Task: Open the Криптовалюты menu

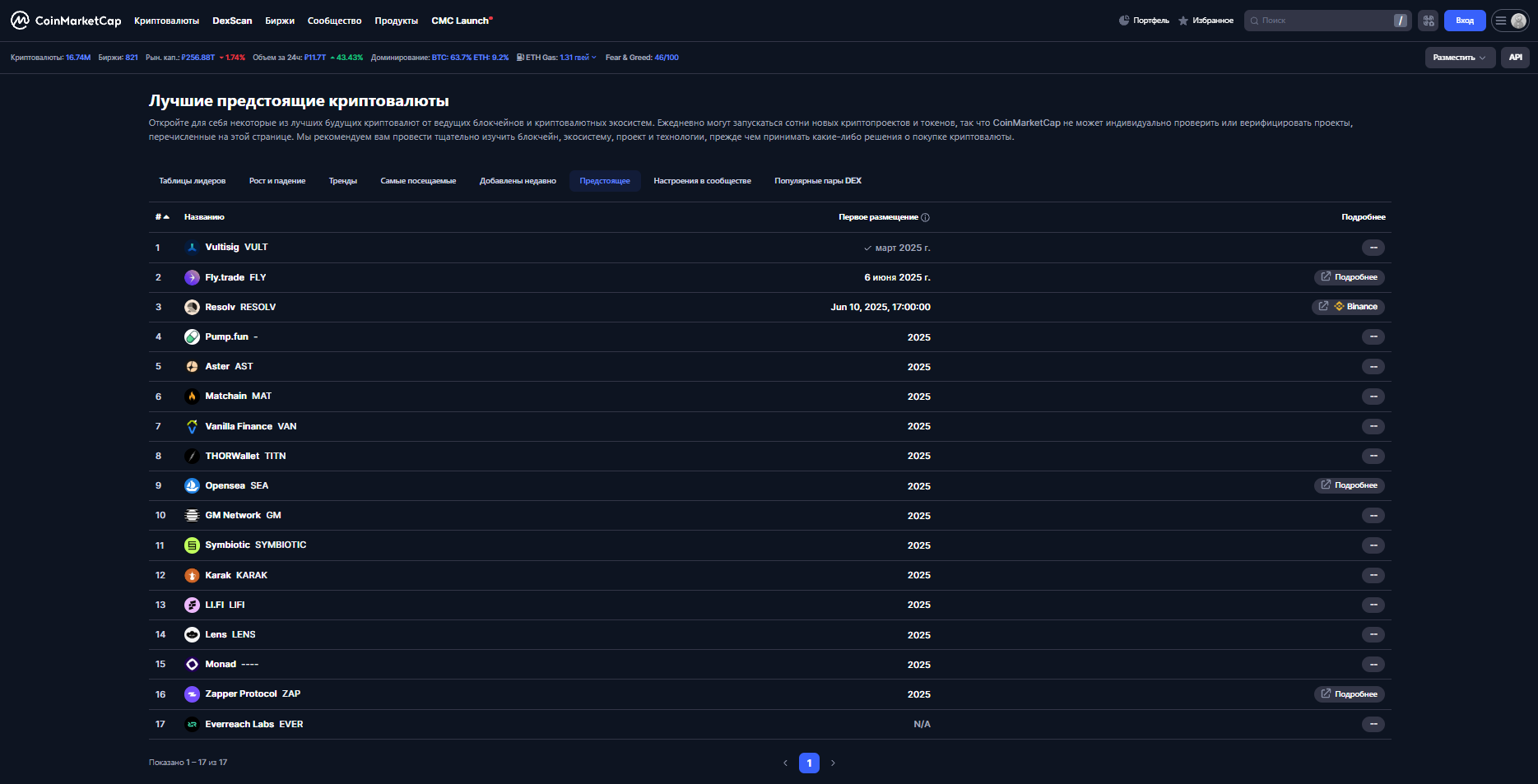Action: coord(166,21)
